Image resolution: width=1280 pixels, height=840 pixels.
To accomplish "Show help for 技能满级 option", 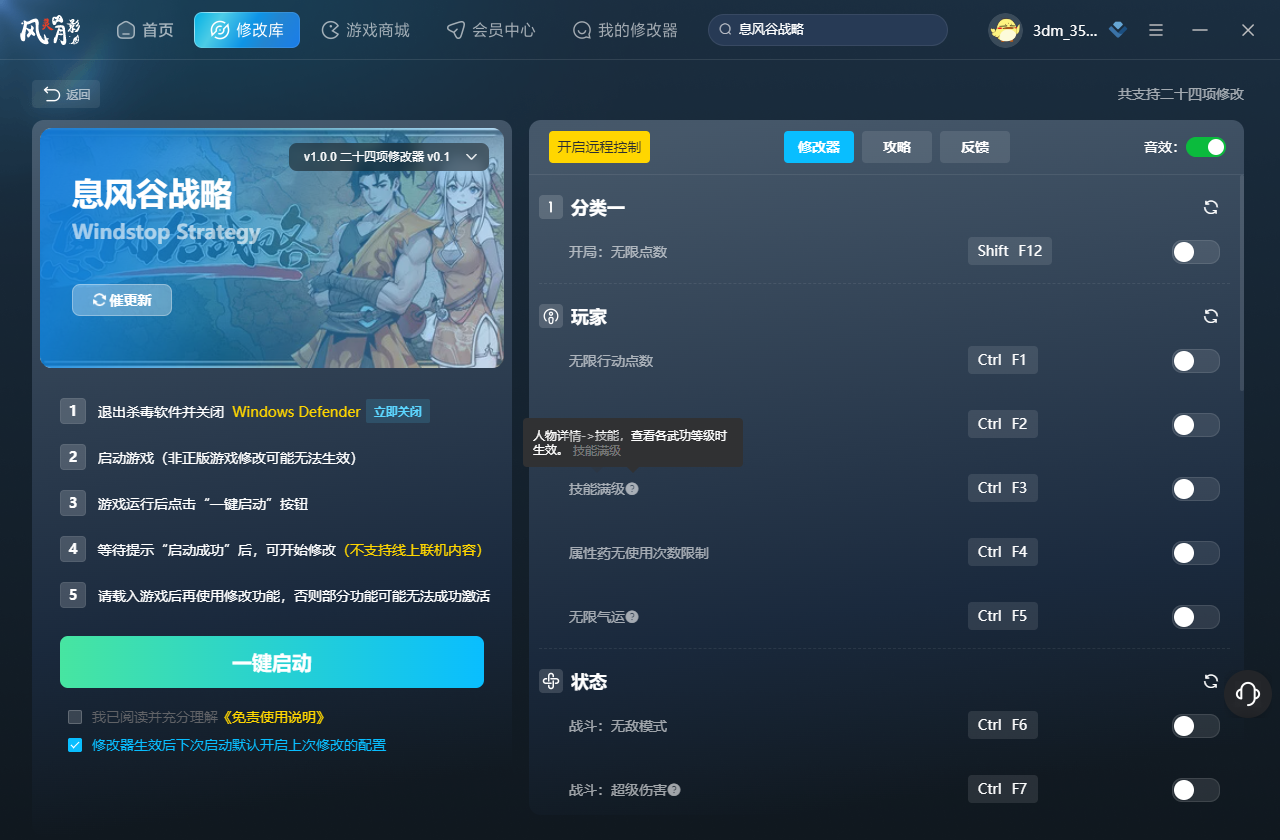I will (632, 489).
